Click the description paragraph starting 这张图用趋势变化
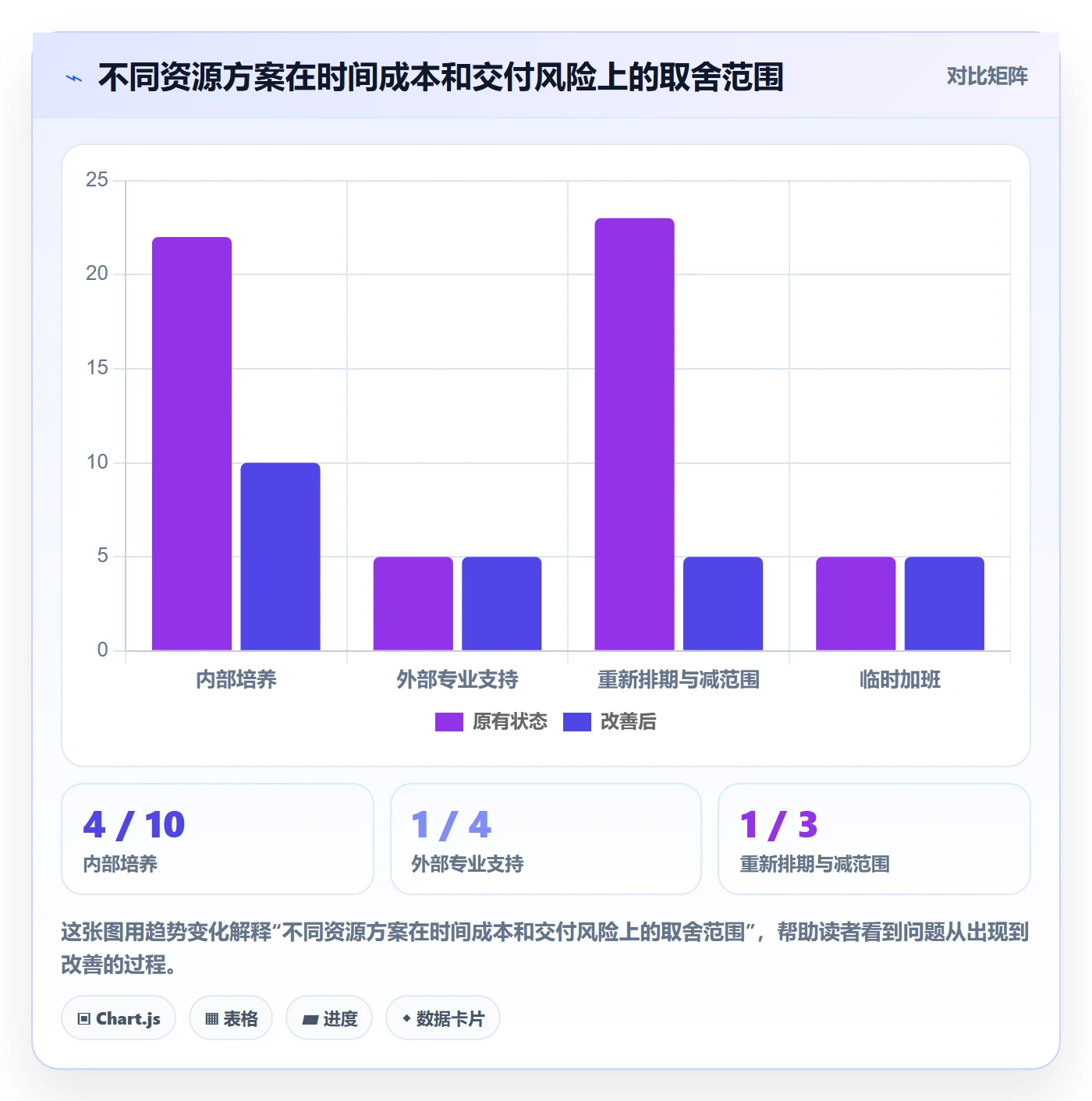1092x1101 pixels. (545, 948)
